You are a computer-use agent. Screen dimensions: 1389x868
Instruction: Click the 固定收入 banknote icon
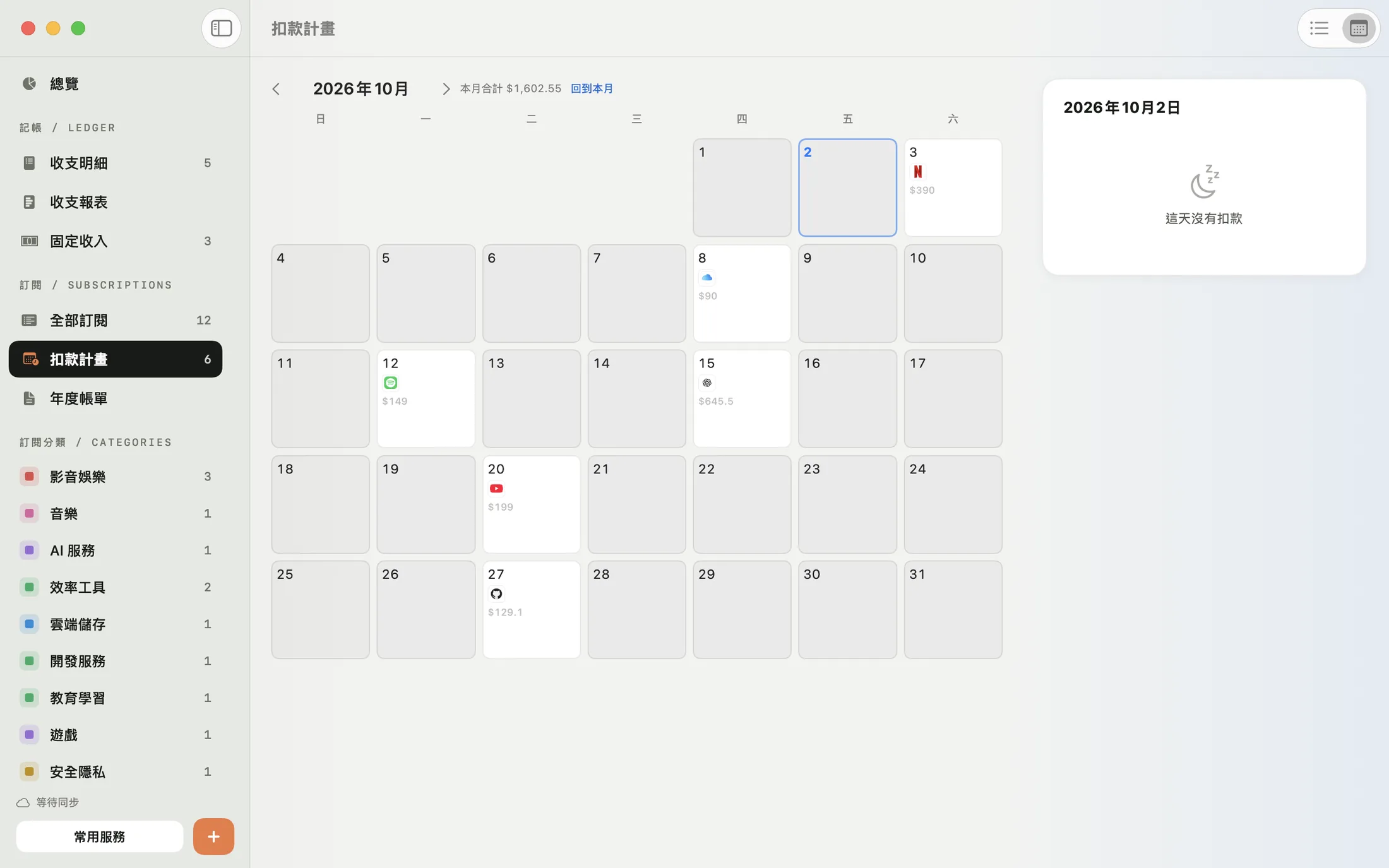pyautogui.click(x=29, y=241)
